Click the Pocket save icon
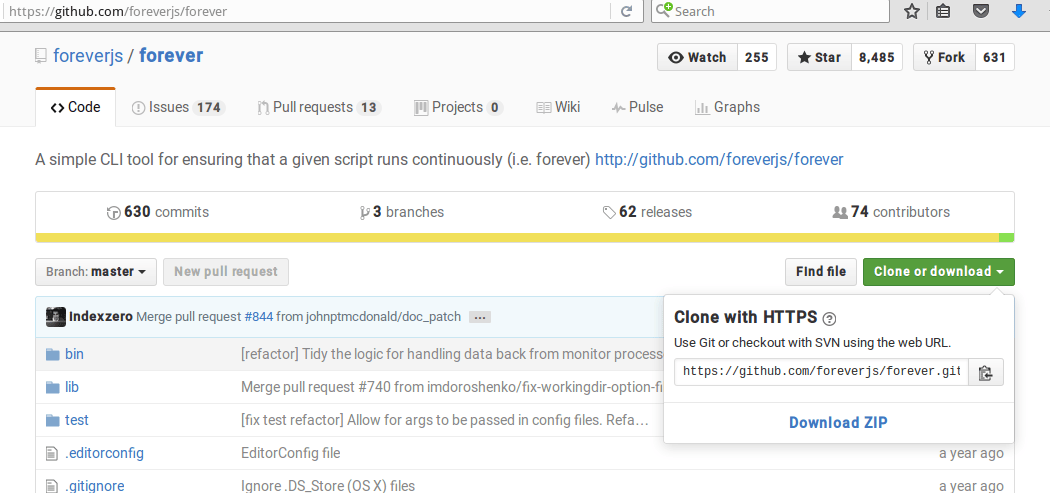1050x493 pixels. click(x=981, y=11)
